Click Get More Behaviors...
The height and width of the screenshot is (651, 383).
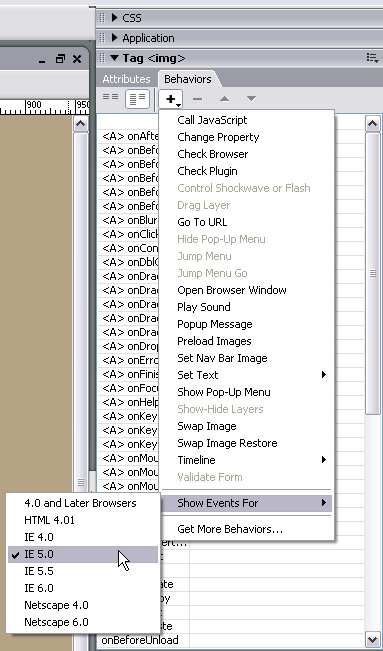click(230, 529)
